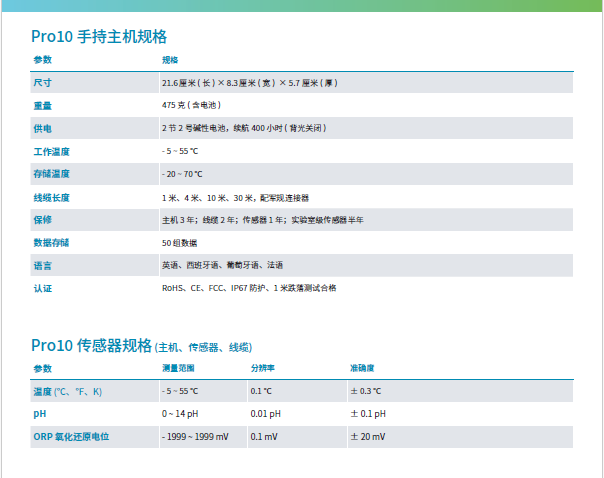Screen dimensions: 604x478
Task: Click the '参数' header in the sensor specs table
Action: tap(42, 369)
